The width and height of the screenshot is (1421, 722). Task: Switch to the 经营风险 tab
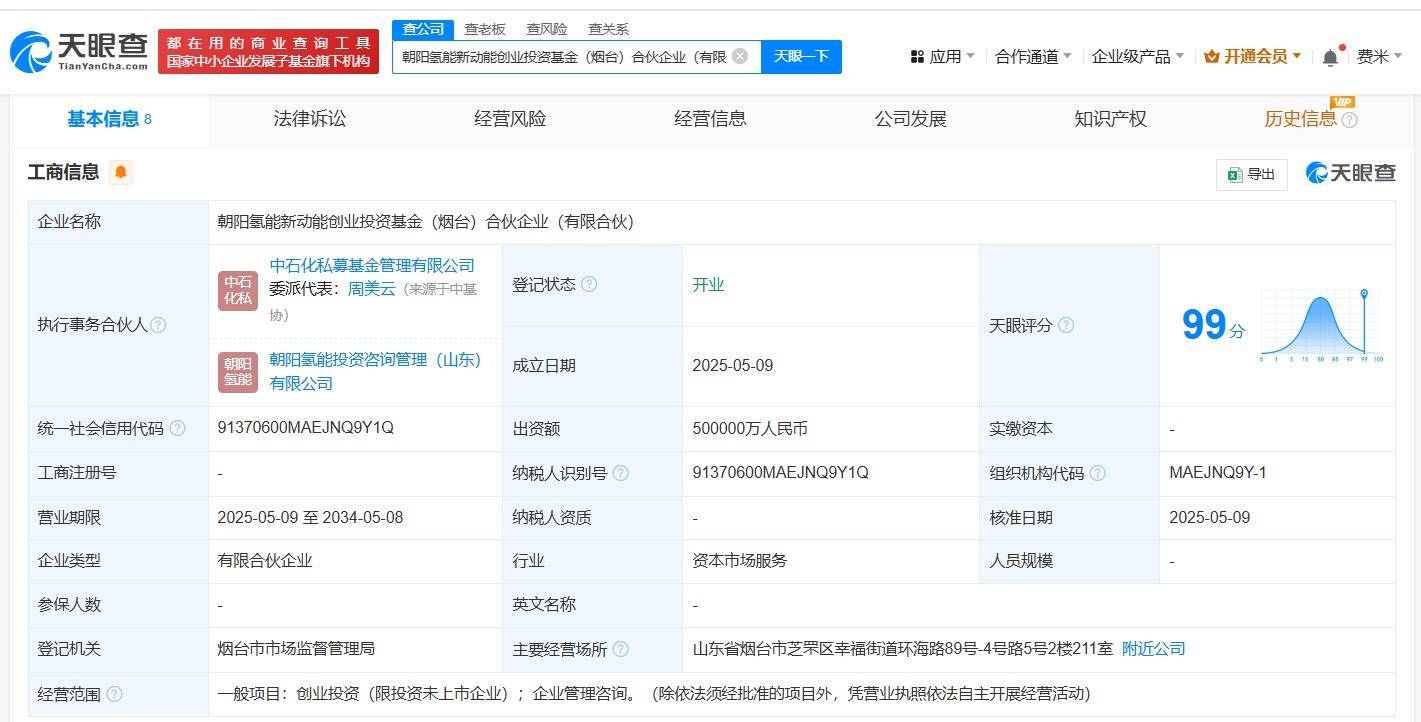[510, 120]
